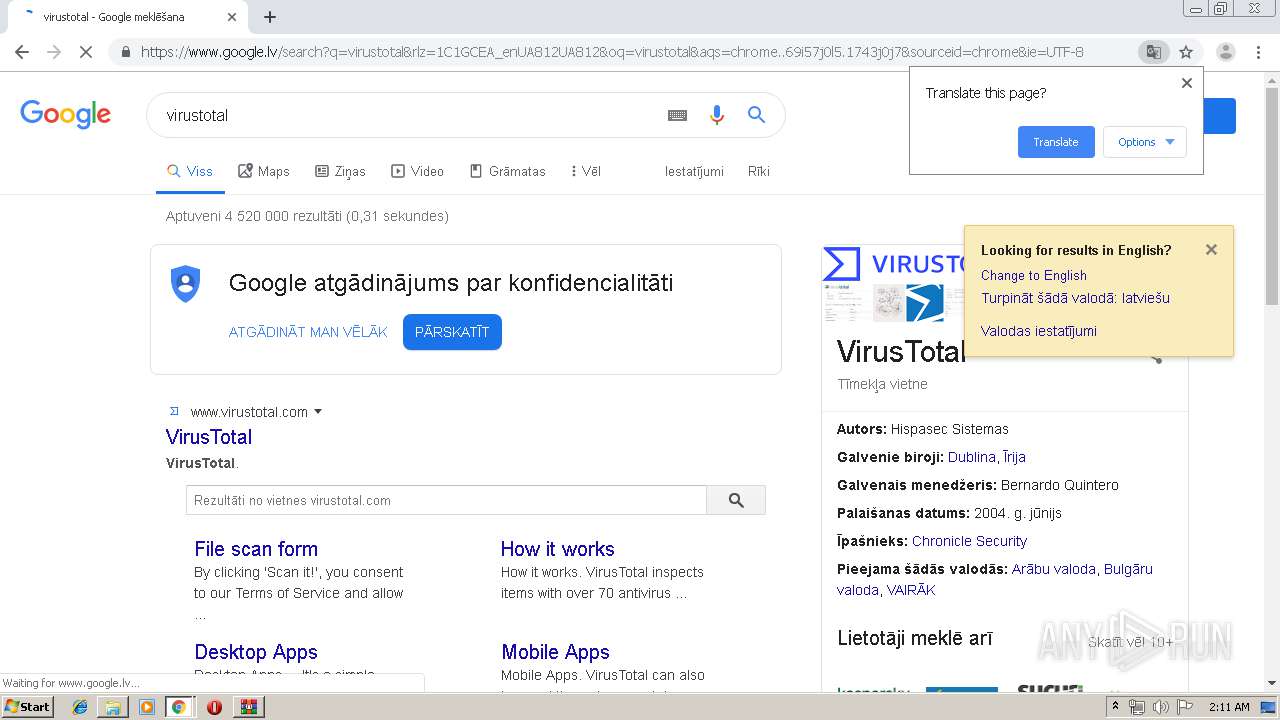
Task: Share the VirusTotal knowledge panel
Action: [x=1155, y=356]
